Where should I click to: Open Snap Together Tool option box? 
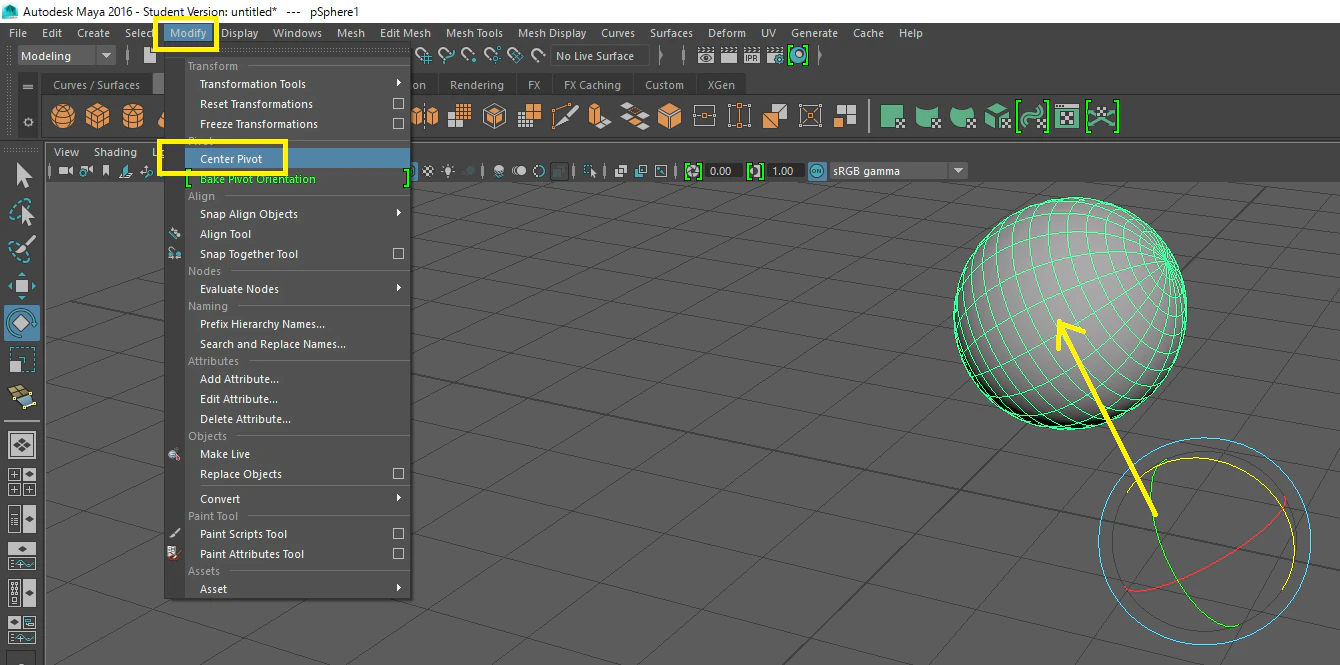click(398, 254)
